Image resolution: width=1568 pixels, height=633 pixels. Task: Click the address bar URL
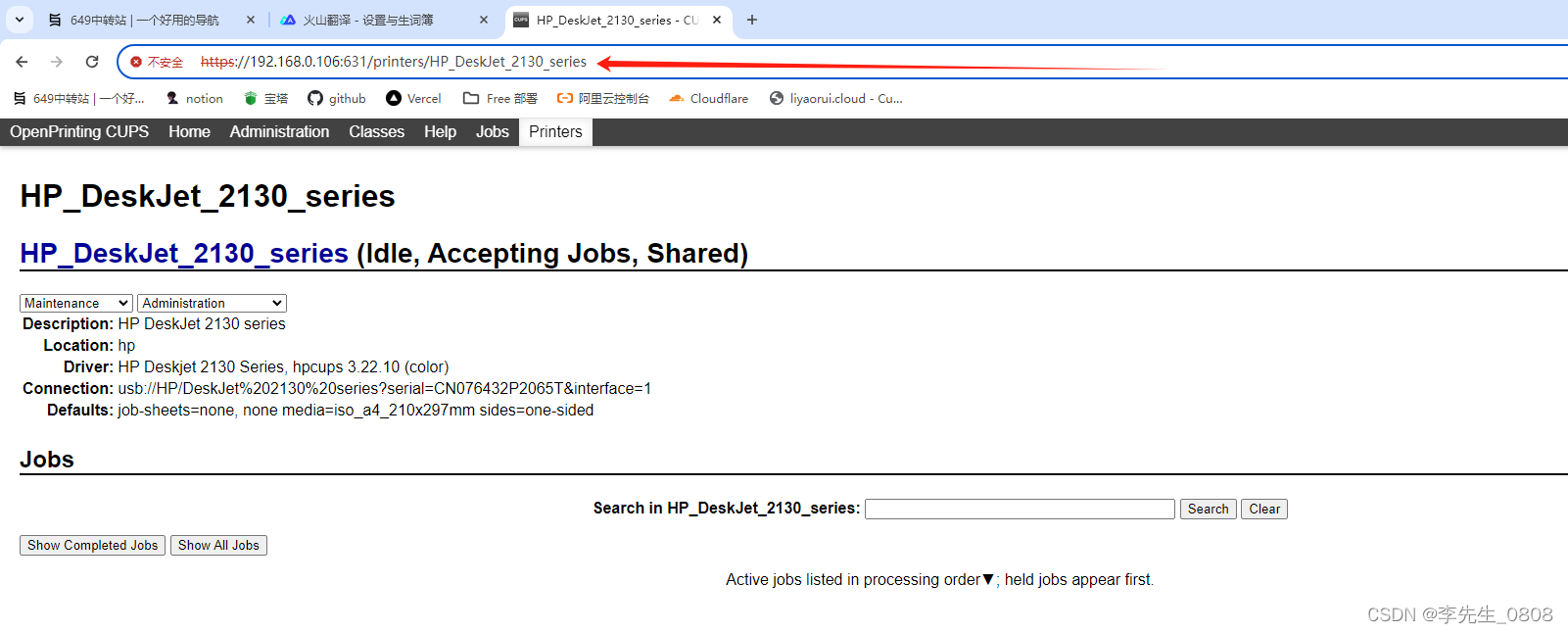pyautogui.click(x=394, y=62)
